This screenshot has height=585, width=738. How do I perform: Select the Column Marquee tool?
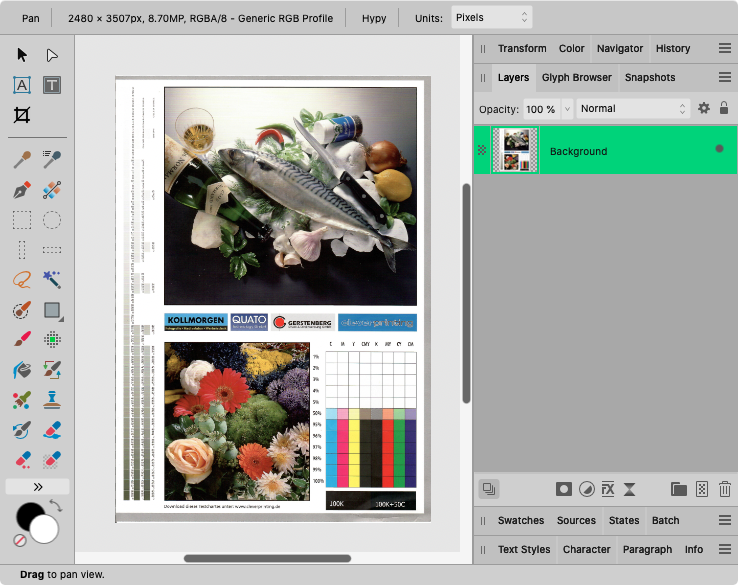point(22,250)
